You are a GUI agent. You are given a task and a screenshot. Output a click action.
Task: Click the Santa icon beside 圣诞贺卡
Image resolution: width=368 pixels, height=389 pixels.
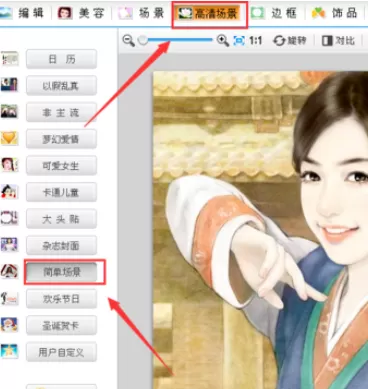[9, 325]
